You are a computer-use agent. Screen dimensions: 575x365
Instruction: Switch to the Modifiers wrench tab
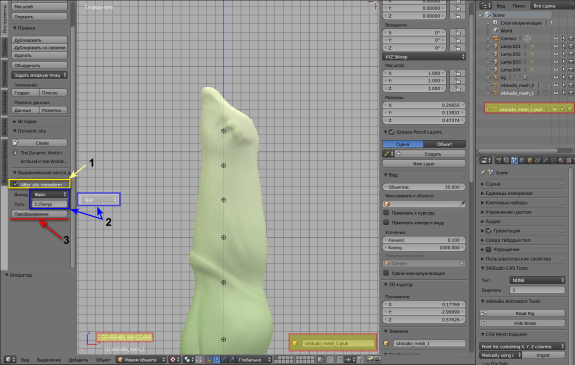point(545,160)
